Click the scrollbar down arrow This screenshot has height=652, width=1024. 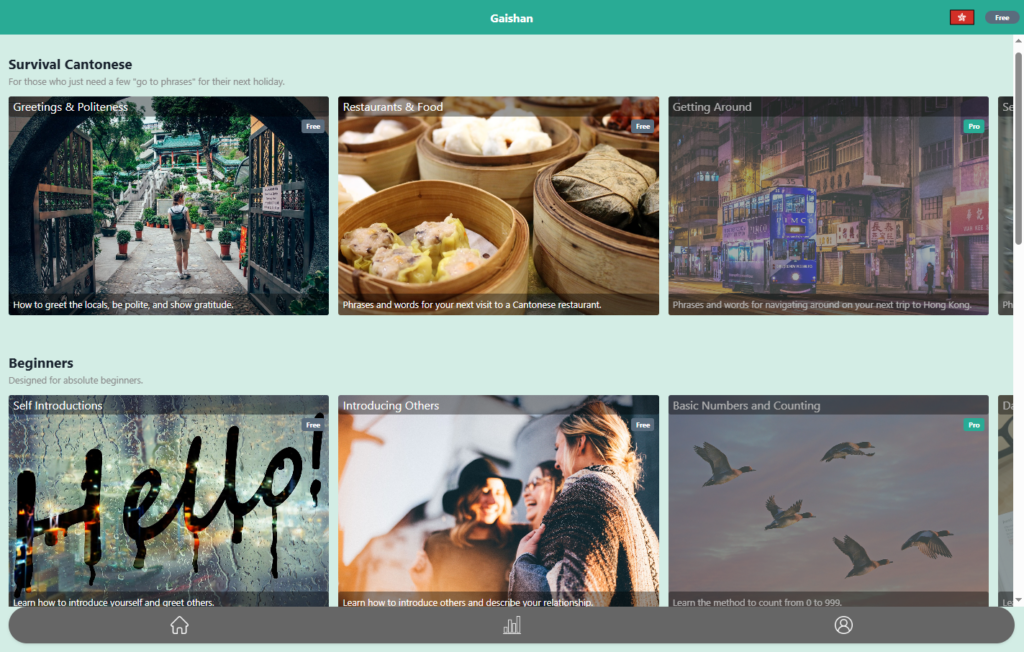pyautogui.click(x=1018, y=600)
